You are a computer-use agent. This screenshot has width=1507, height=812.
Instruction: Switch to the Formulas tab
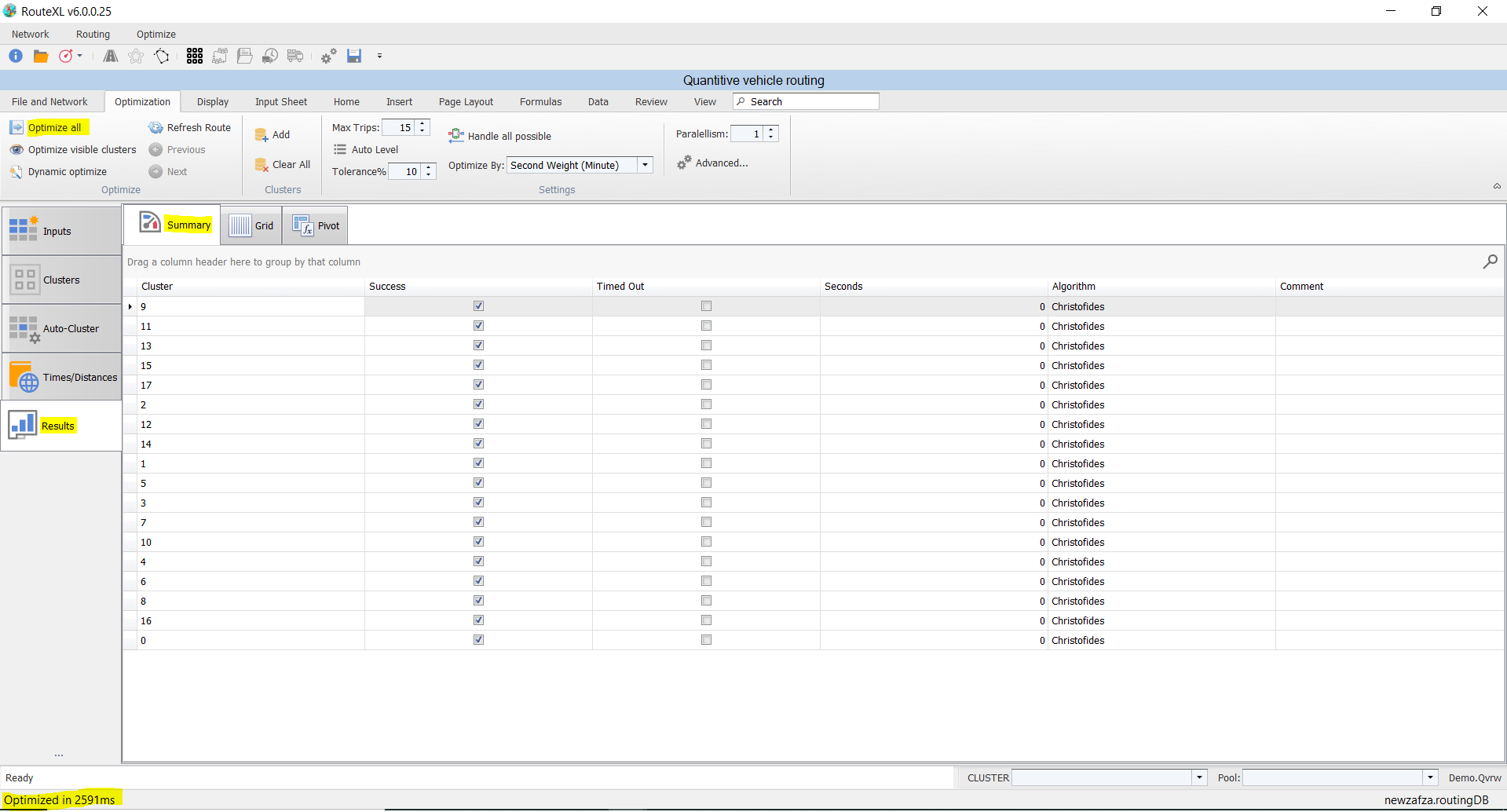pos(541,101)
